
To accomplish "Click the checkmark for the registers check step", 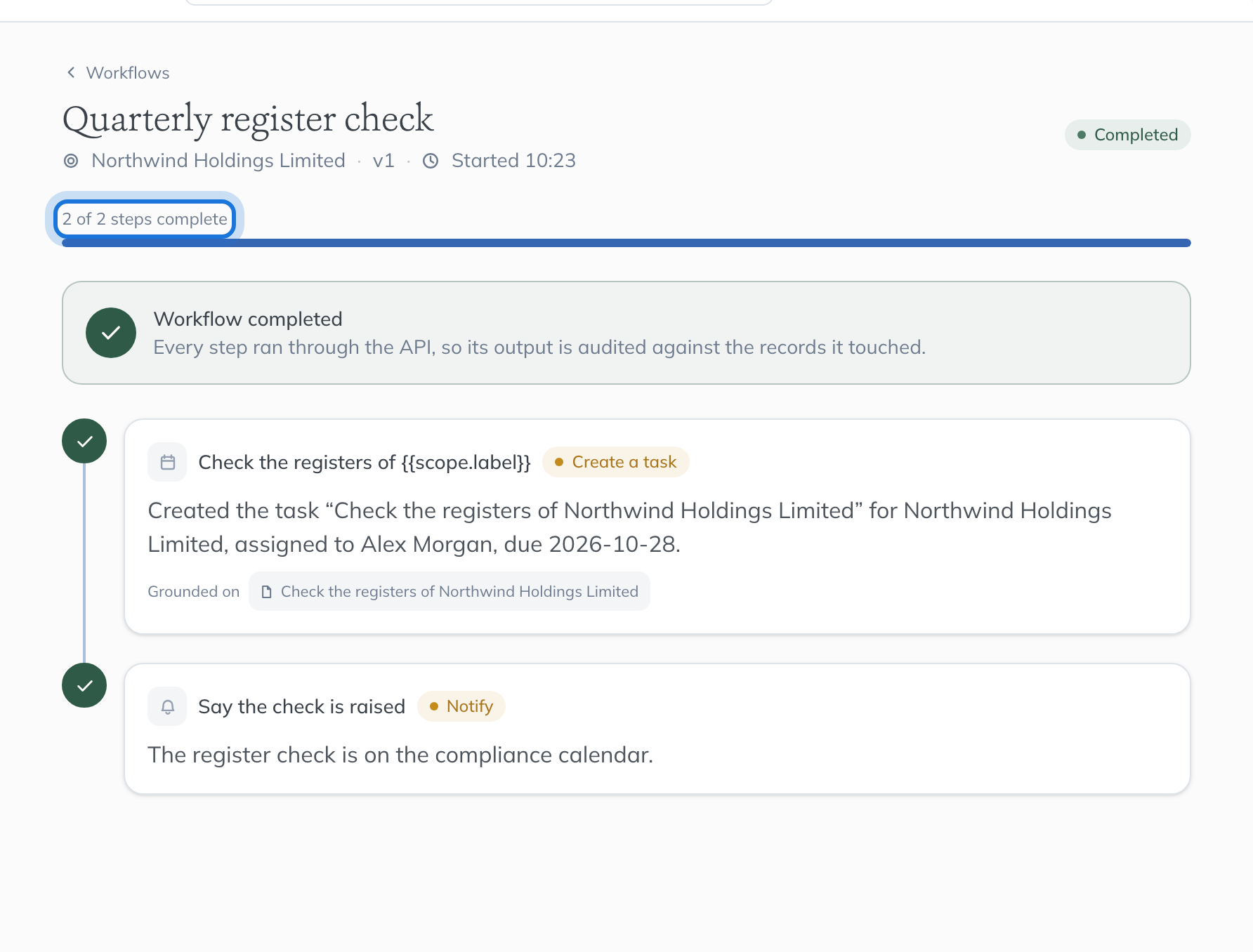I will [84, 441].
